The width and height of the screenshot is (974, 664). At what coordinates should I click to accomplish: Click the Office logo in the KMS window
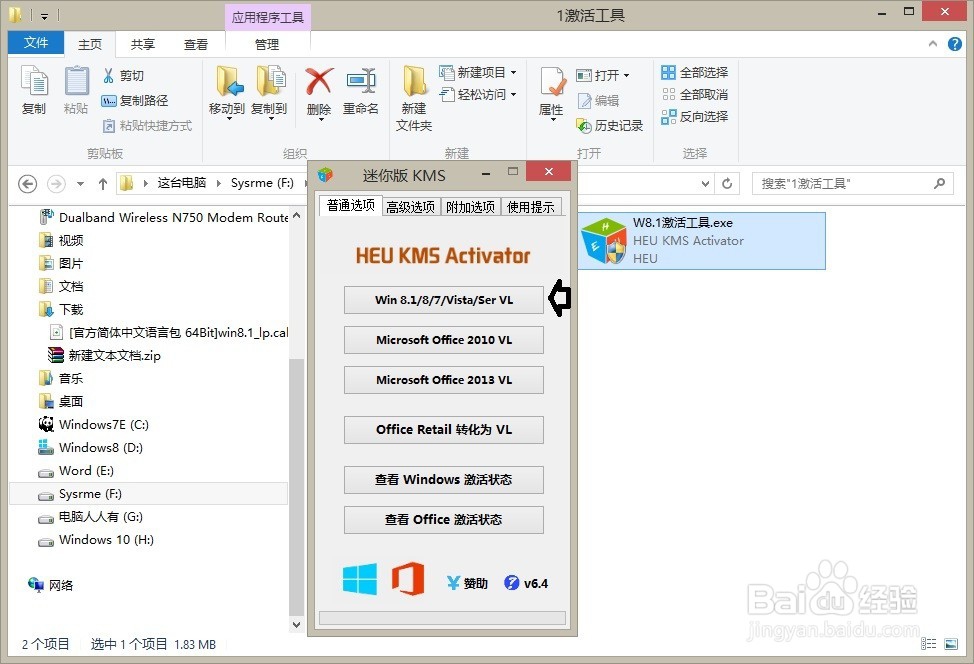(408, 579)
